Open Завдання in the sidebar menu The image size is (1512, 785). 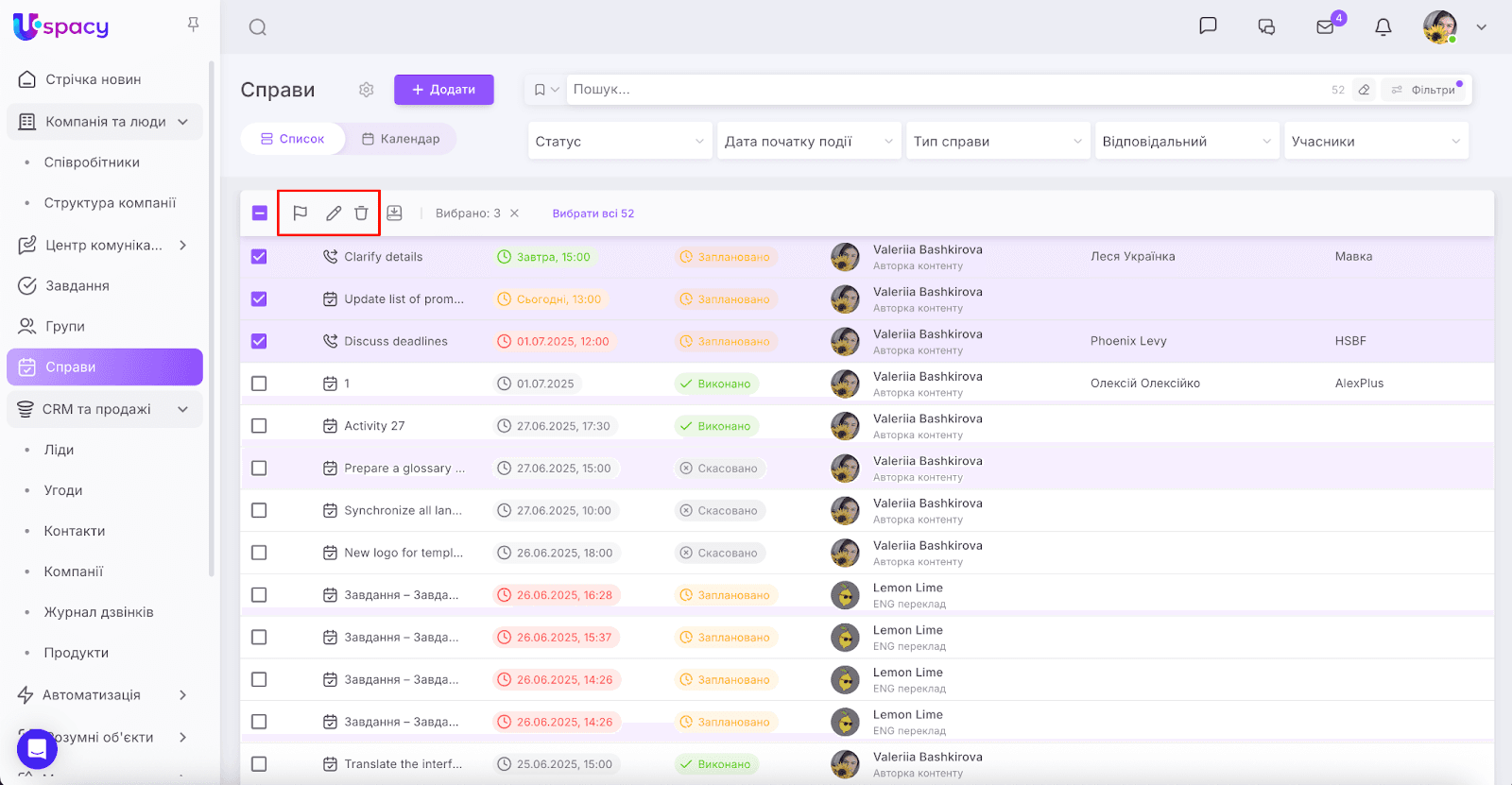tap(77, 285)
